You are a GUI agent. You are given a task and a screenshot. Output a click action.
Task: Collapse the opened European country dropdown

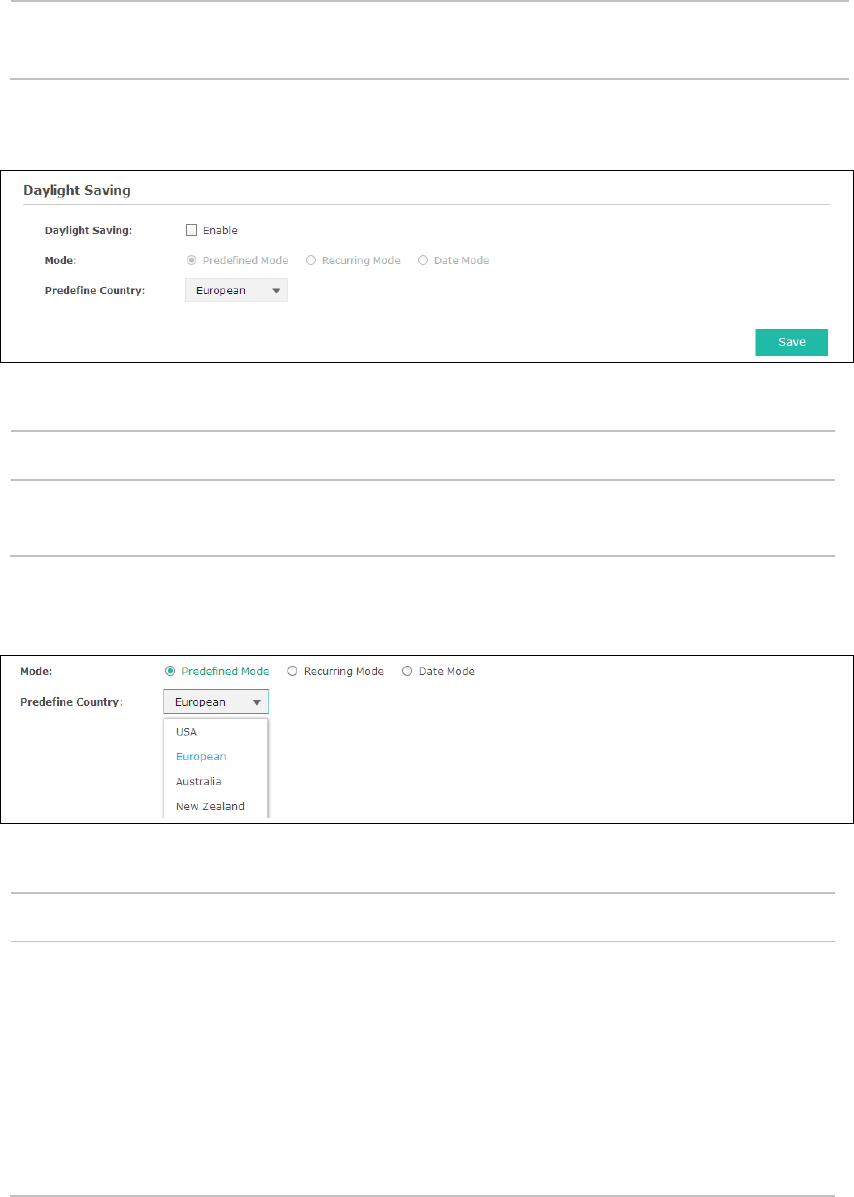point(216,702)
